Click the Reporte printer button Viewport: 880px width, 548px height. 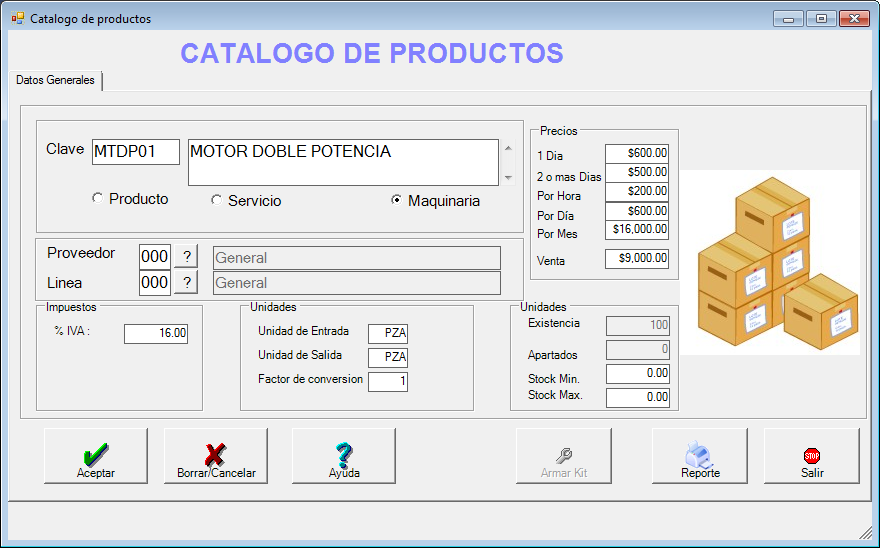[x=700, y=456]
